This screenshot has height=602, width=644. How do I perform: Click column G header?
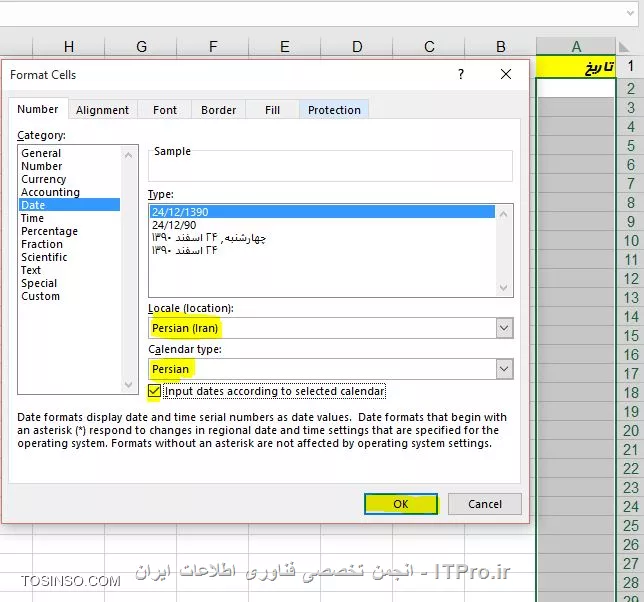[141, 46]
